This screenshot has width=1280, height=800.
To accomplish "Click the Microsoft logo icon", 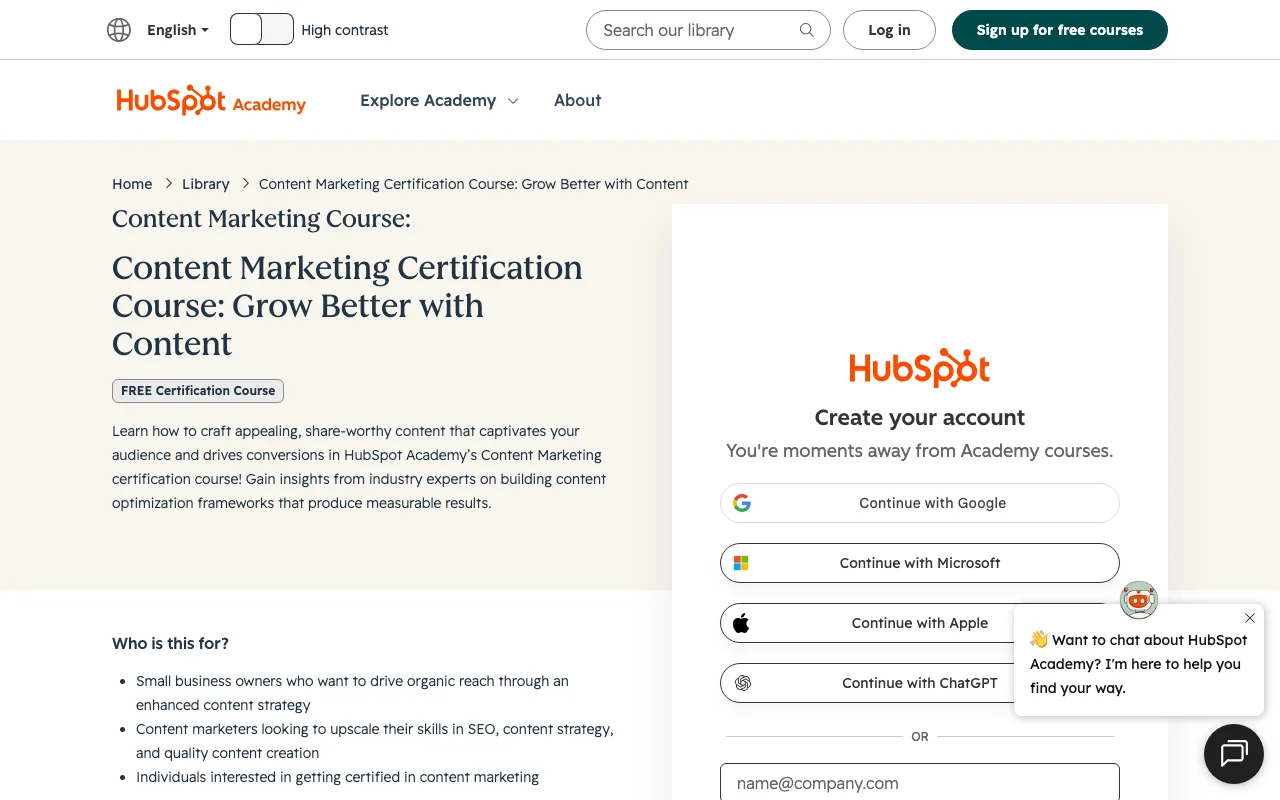I will 741,563.
